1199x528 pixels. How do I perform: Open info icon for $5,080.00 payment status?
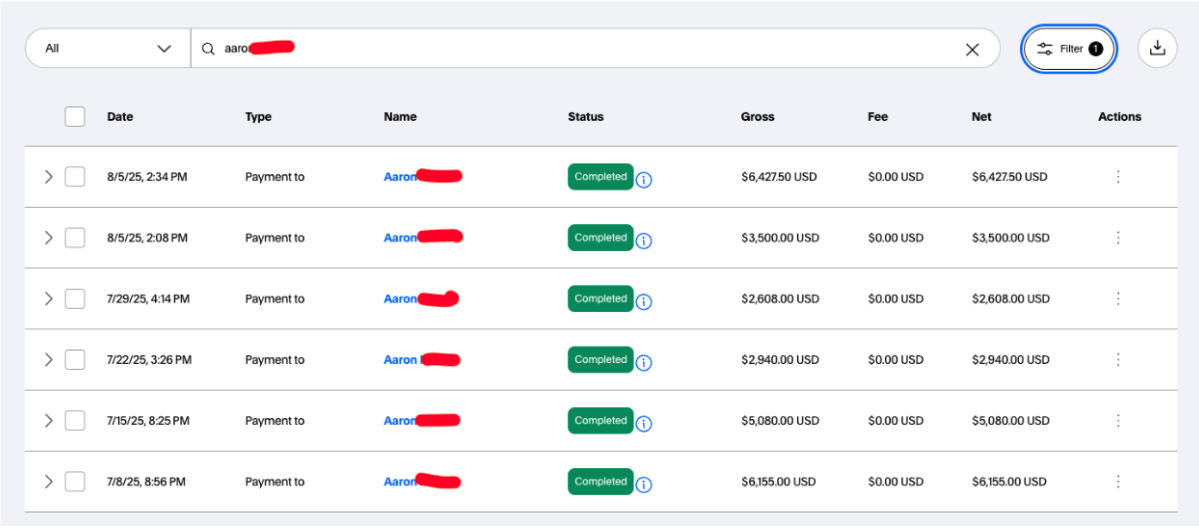tap(644, 424)
